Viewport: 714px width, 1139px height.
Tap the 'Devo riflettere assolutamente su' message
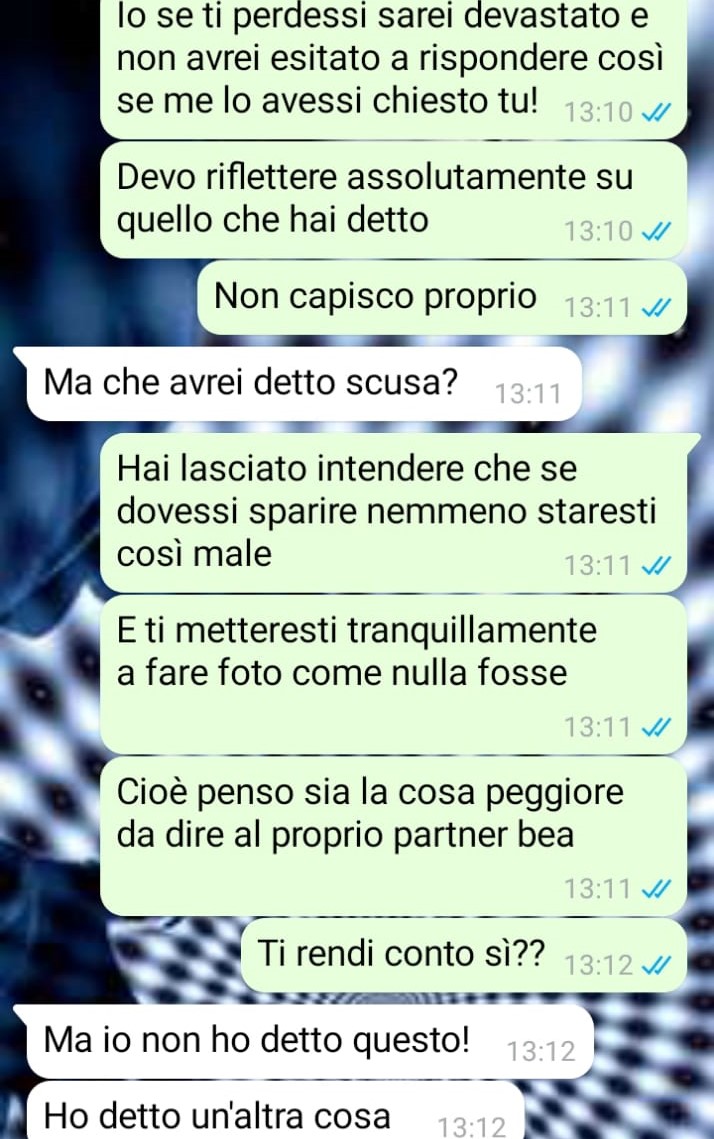(x=393, y=200)
